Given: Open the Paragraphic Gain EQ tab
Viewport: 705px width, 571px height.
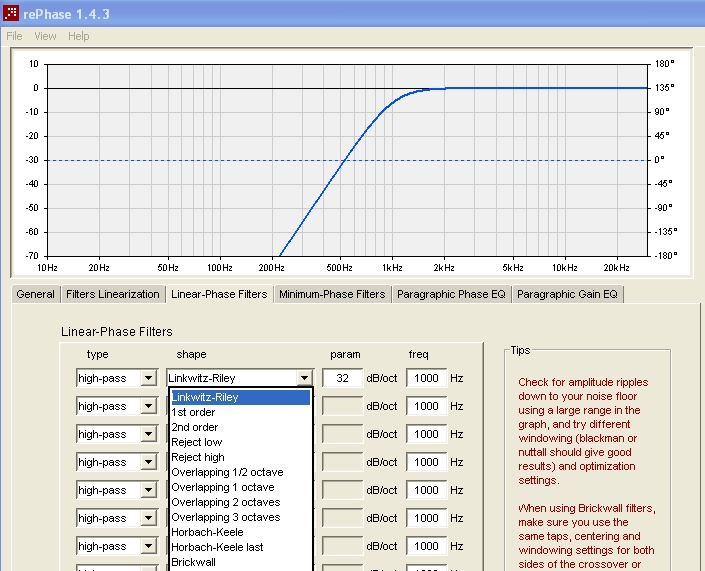Looking at the screenshot, I should point(567,294).
